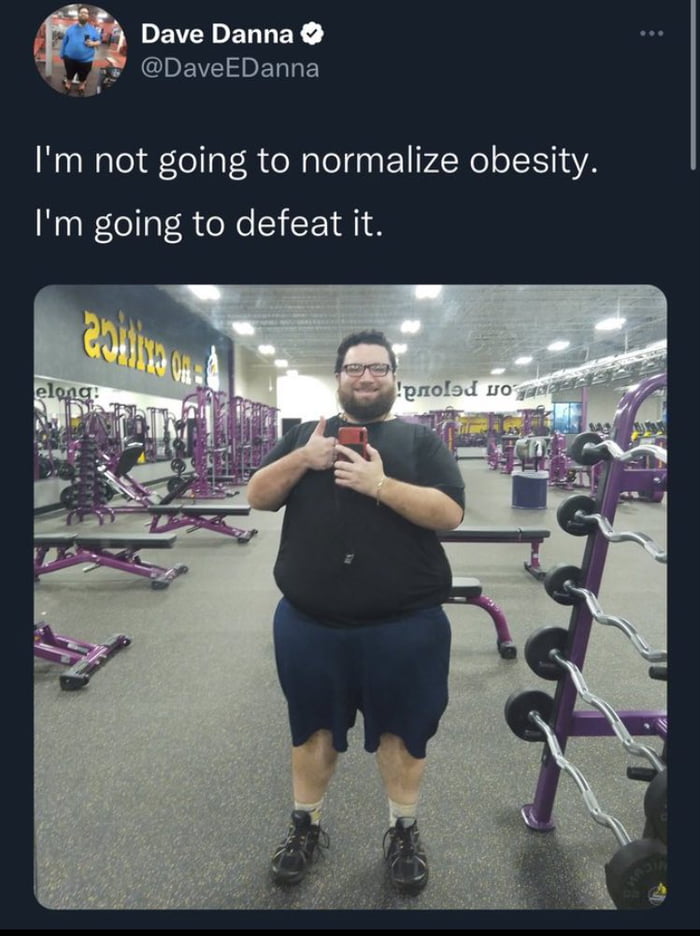Click the blue verified badge beside Dave Danna
The image size is (700, 936).
click(x=312, y=35)
